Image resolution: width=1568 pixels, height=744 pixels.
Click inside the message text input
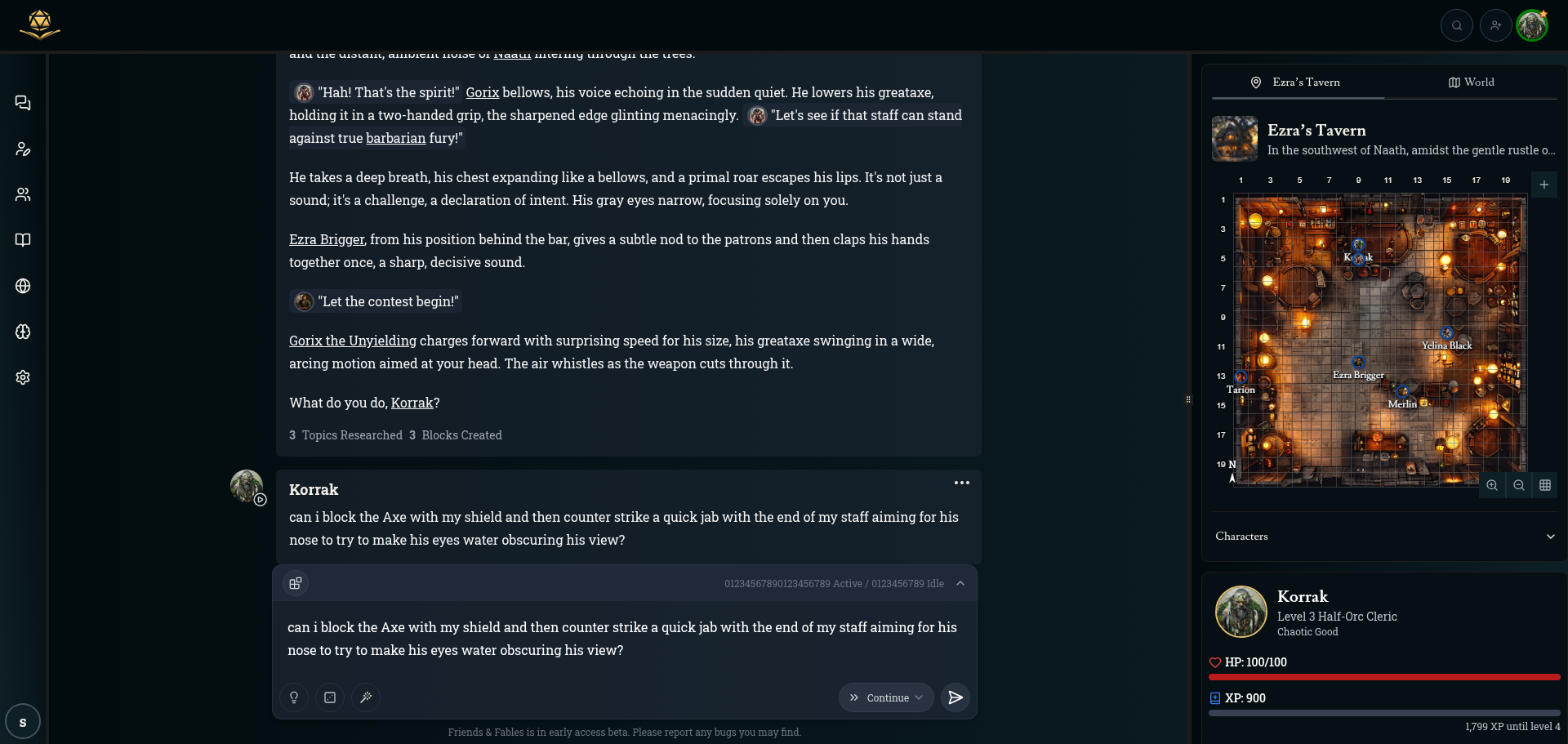click(624, 639)
